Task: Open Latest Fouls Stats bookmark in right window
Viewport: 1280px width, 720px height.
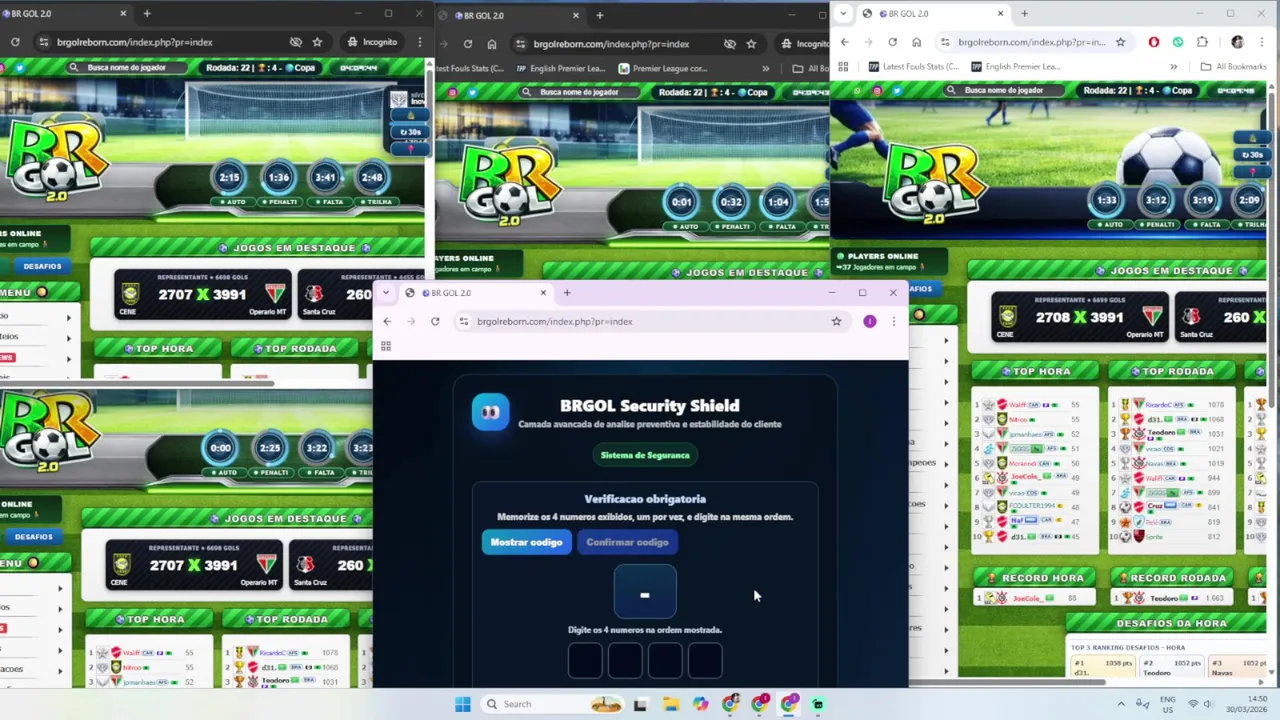Action: click(914, 67)
